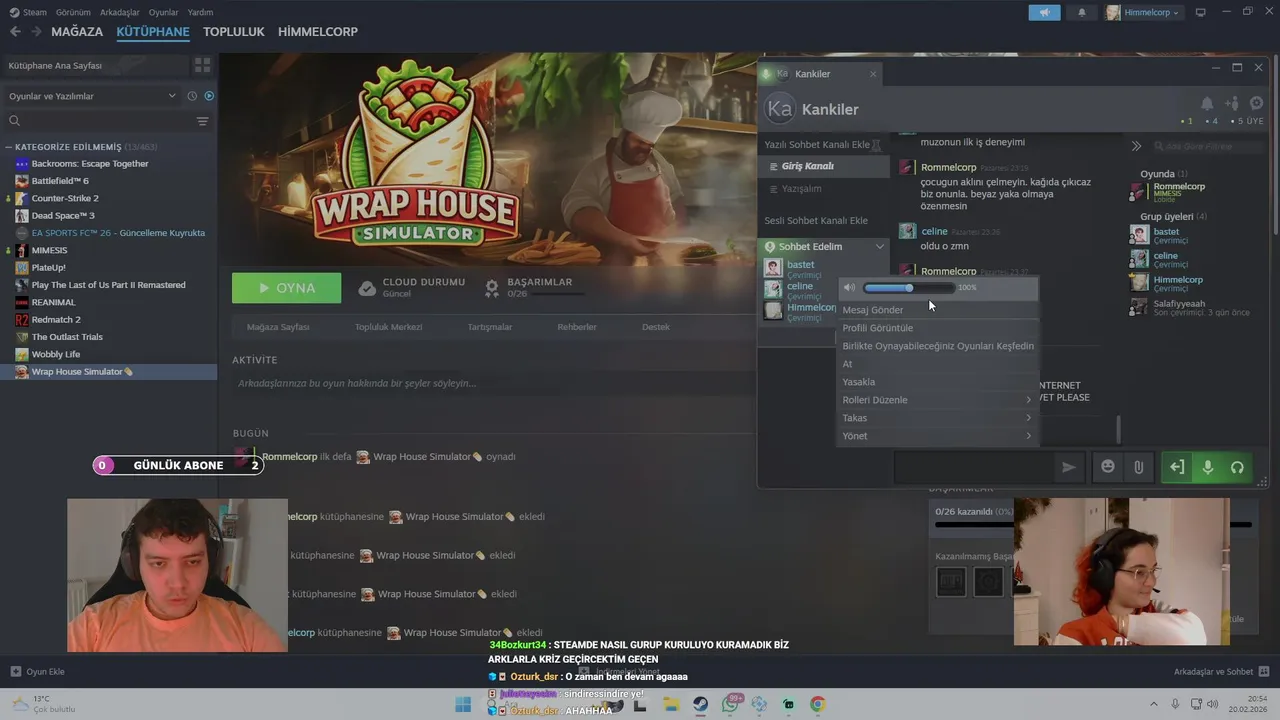Collapse the member list with the double chevron
This screenshot has width=1280, height=720.
tap(1136, 146)
